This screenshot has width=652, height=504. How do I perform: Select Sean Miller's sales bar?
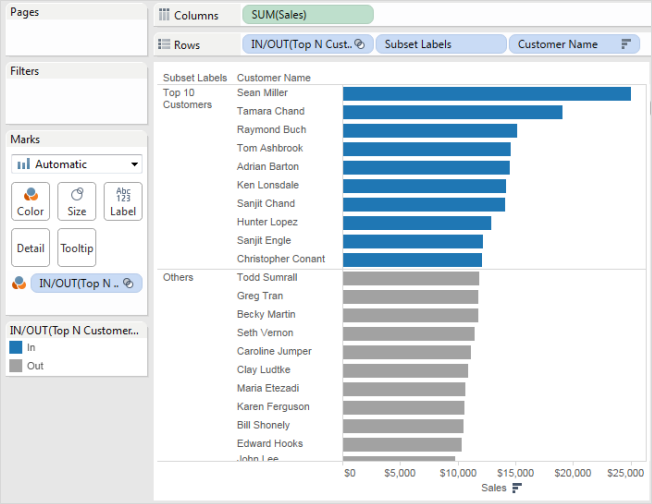[486, 93]
